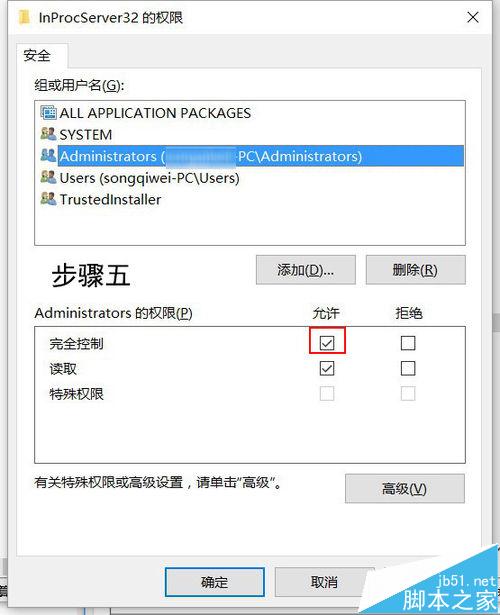Select TrustedInstaller in the user list
Viewport: 500px width, 615px height.
(110, 200)
